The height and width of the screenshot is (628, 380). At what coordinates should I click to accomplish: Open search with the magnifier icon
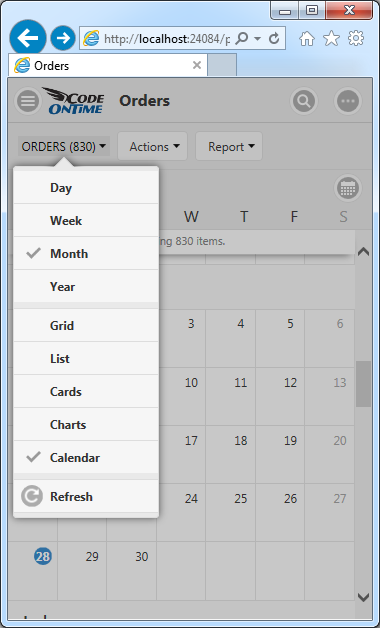(304, 101)
